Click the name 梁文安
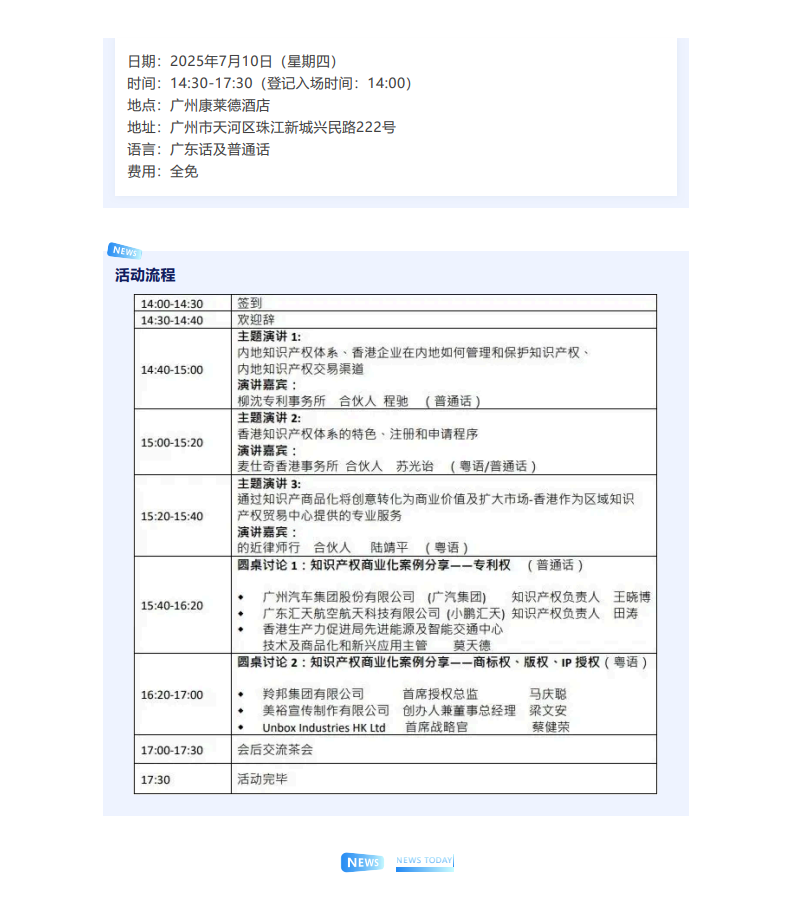Viewport: 793px width, 907px height. click(548, 710)
